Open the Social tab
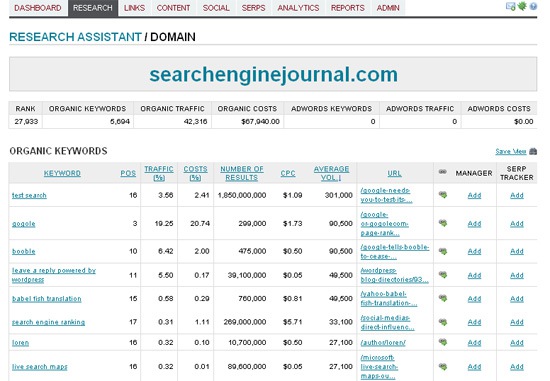The width and height of the screenshot is (550, 381). click(216, 8)
